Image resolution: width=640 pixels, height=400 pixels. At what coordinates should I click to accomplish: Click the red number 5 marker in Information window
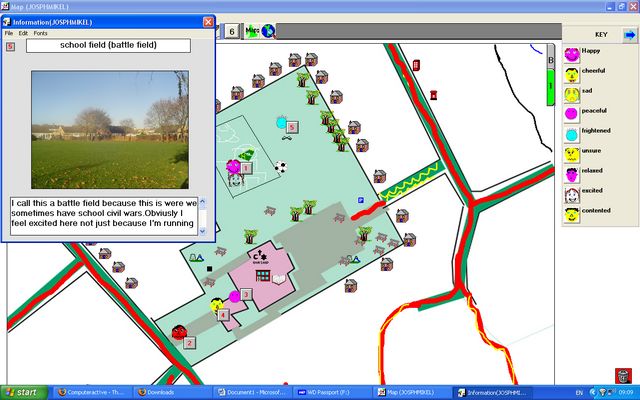coord(10,47)
